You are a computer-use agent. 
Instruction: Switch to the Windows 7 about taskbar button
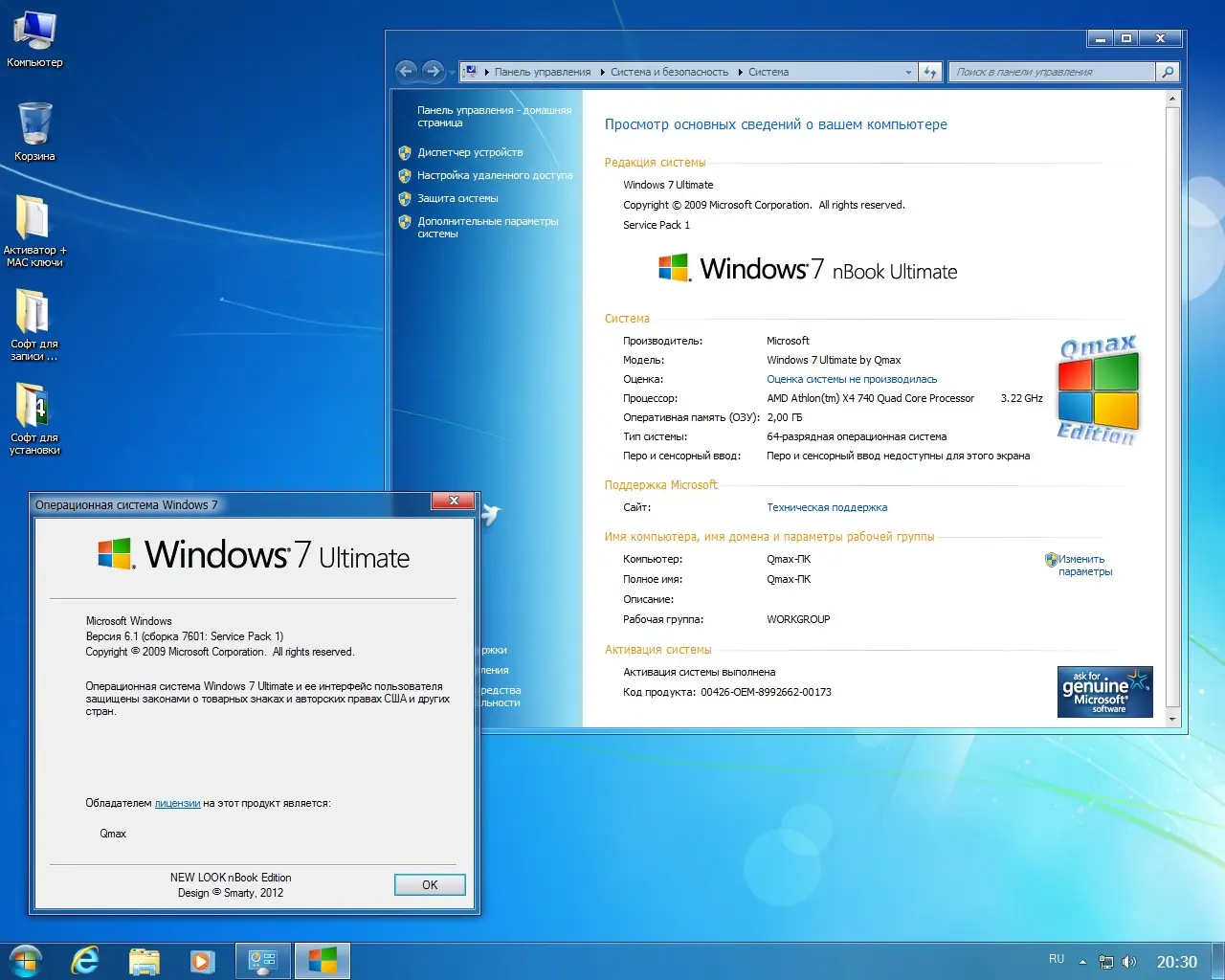tap(323, 961)
